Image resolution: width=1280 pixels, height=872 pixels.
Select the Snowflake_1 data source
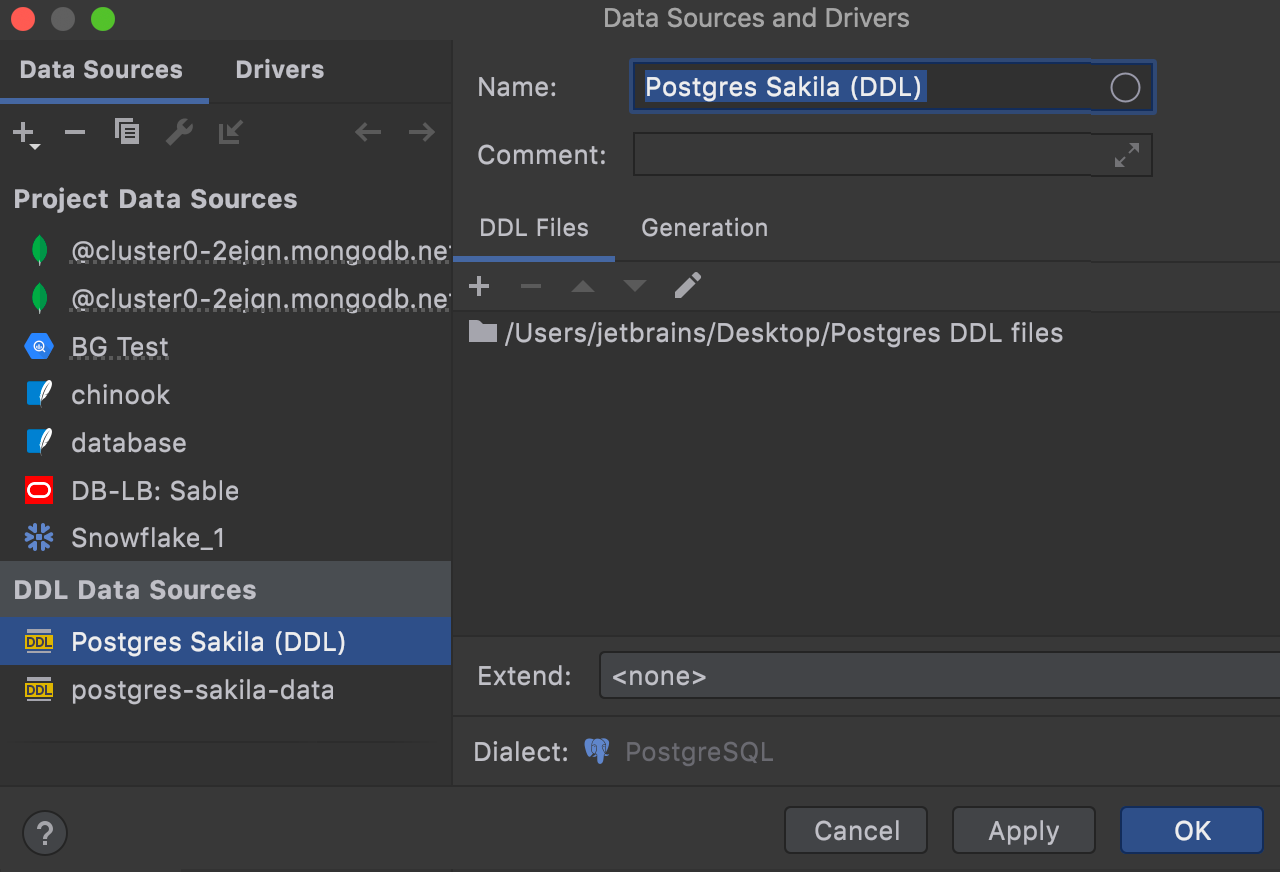point(148,539)
